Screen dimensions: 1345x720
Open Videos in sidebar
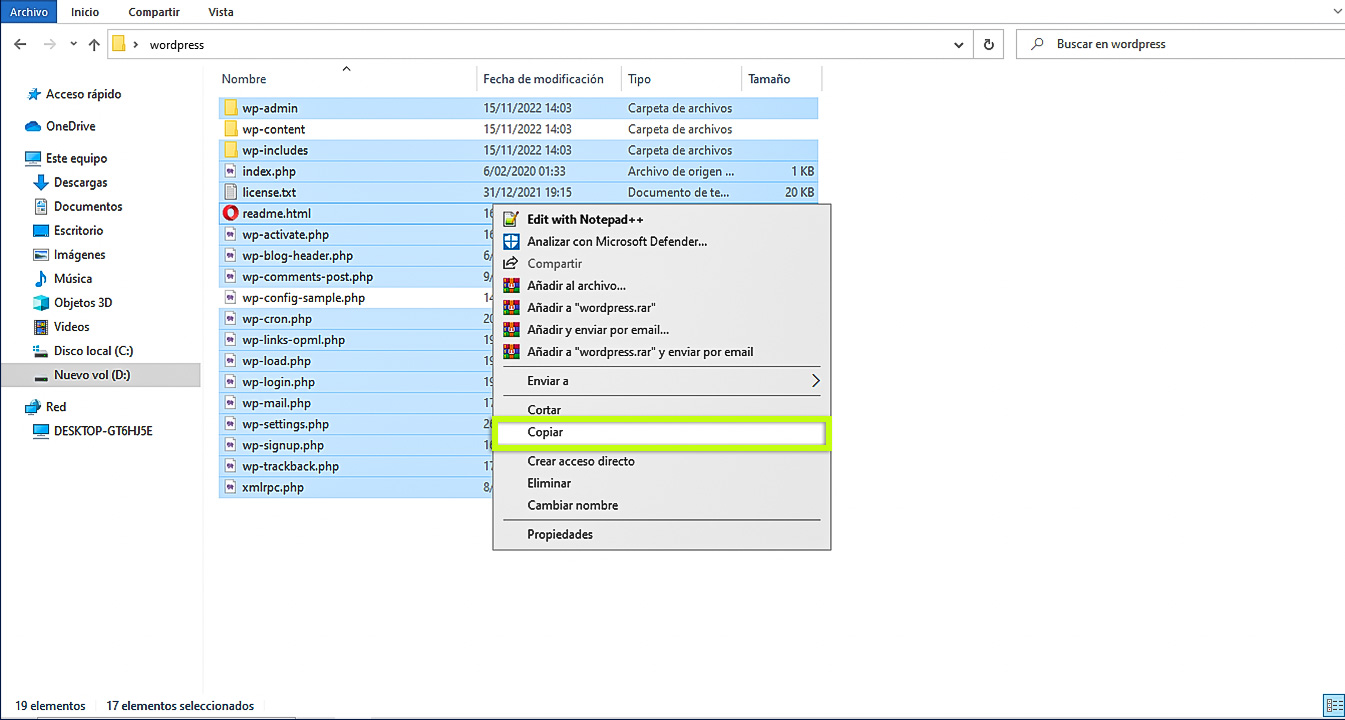(71, 326)
